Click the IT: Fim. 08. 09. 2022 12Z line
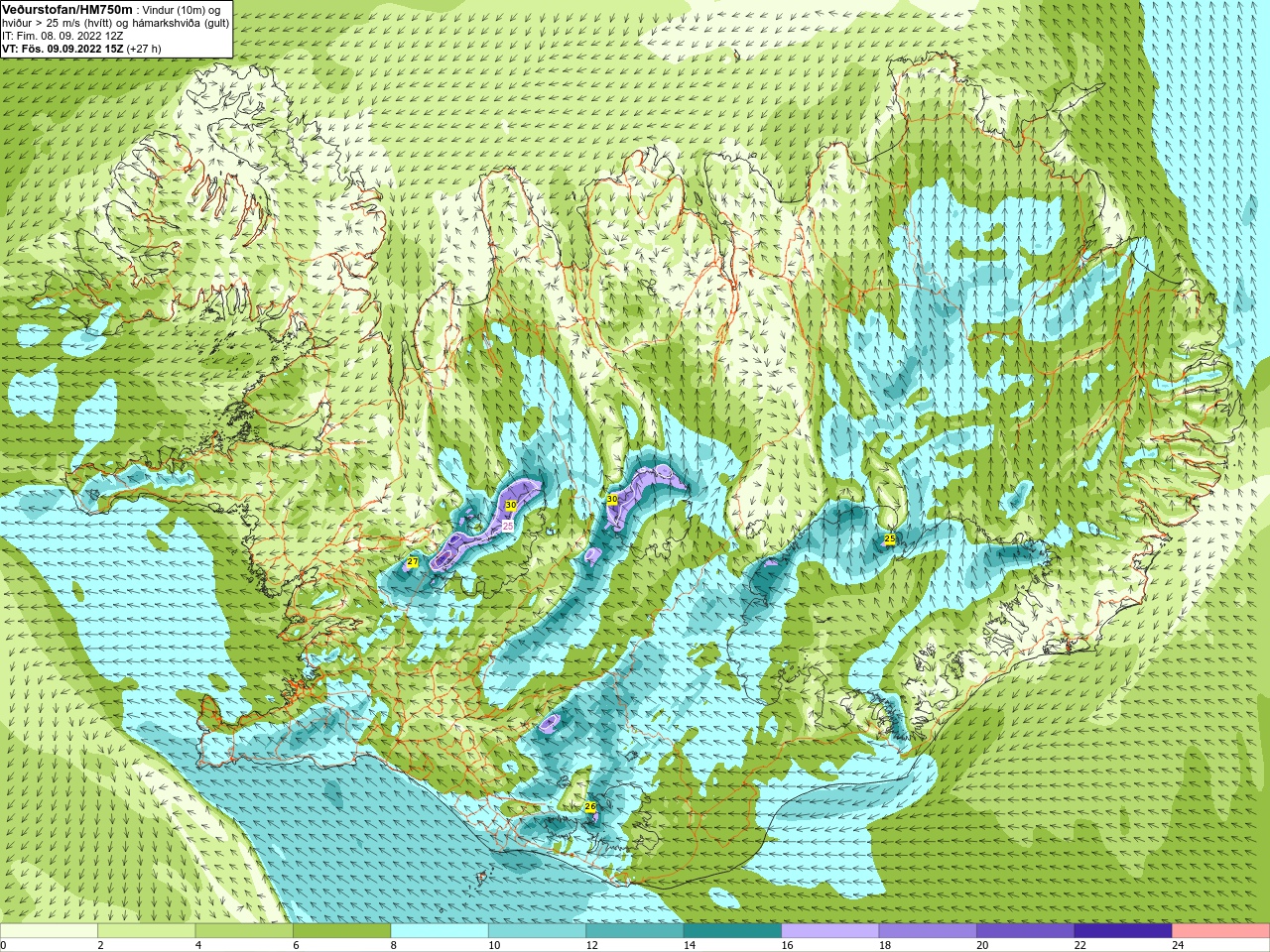Screen dimensions: 1270x952 point(63,36)
